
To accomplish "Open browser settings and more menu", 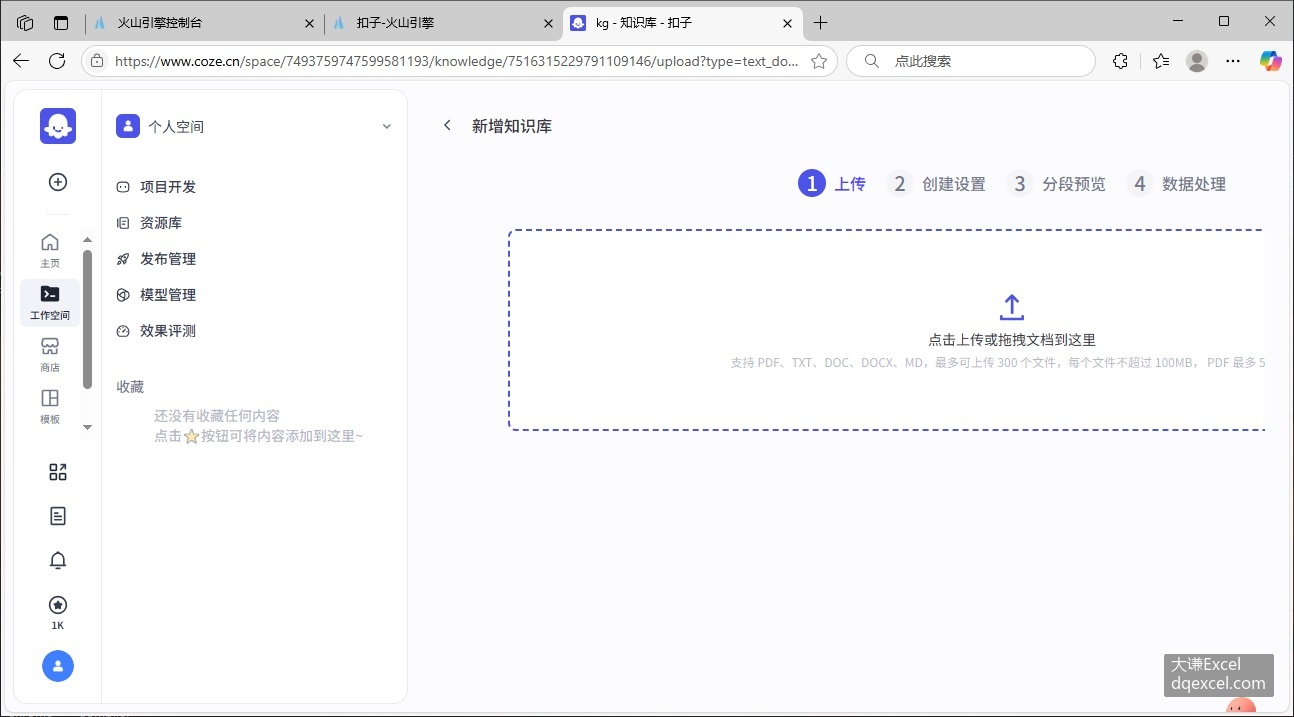I will point(1233,61).
